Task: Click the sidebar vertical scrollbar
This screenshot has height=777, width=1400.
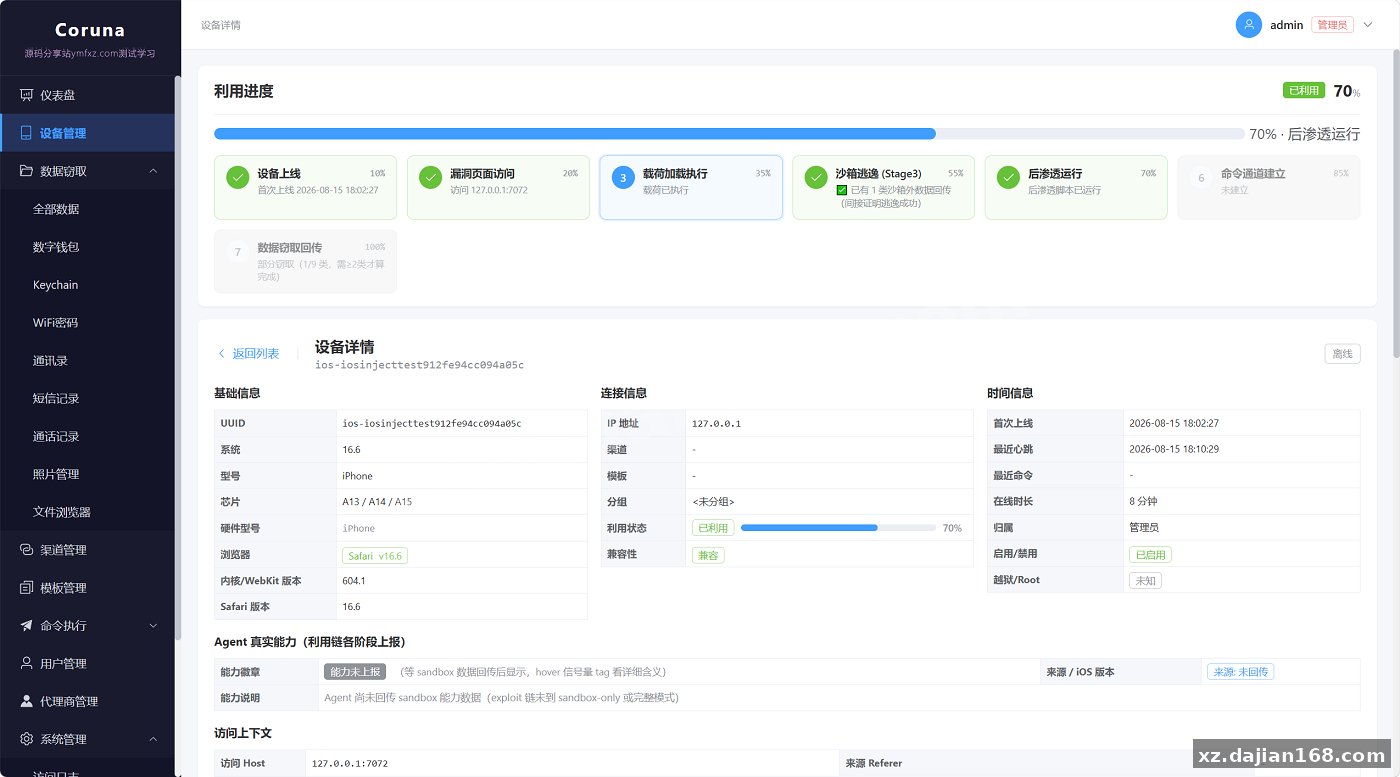Action: (x=178, y=357)
